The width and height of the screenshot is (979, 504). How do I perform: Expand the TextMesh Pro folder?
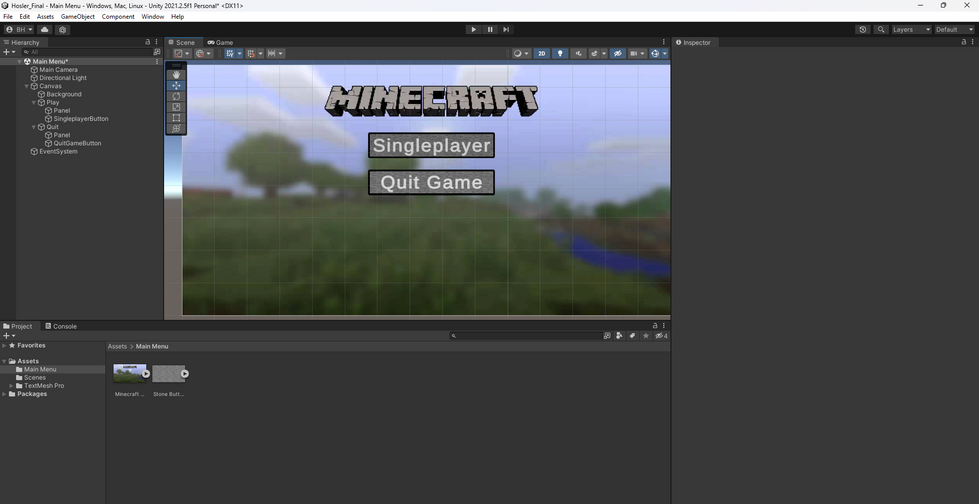pos(11,386)
